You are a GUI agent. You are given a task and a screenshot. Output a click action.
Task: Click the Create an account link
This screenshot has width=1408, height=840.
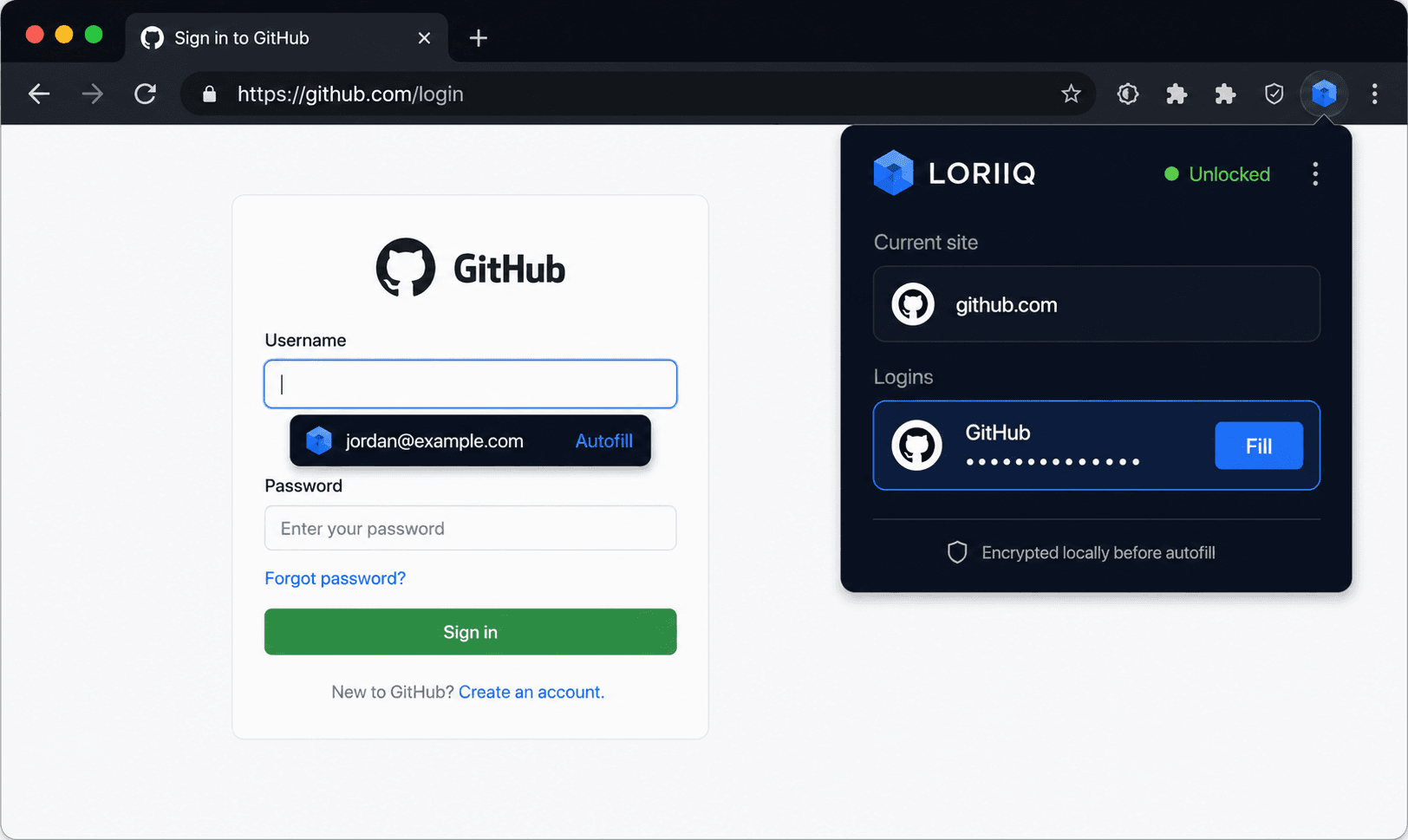(531, 692)
